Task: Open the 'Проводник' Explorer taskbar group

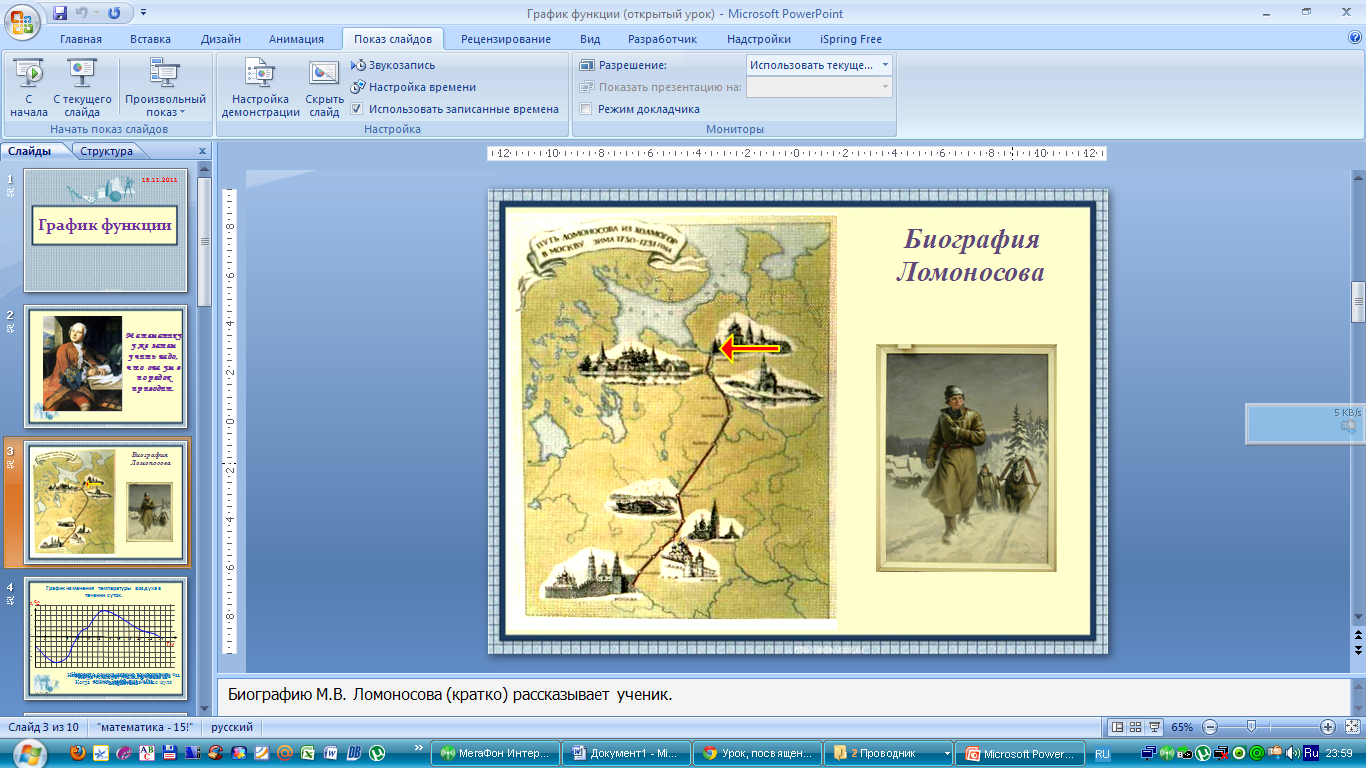Action: (x=887, y=753)
